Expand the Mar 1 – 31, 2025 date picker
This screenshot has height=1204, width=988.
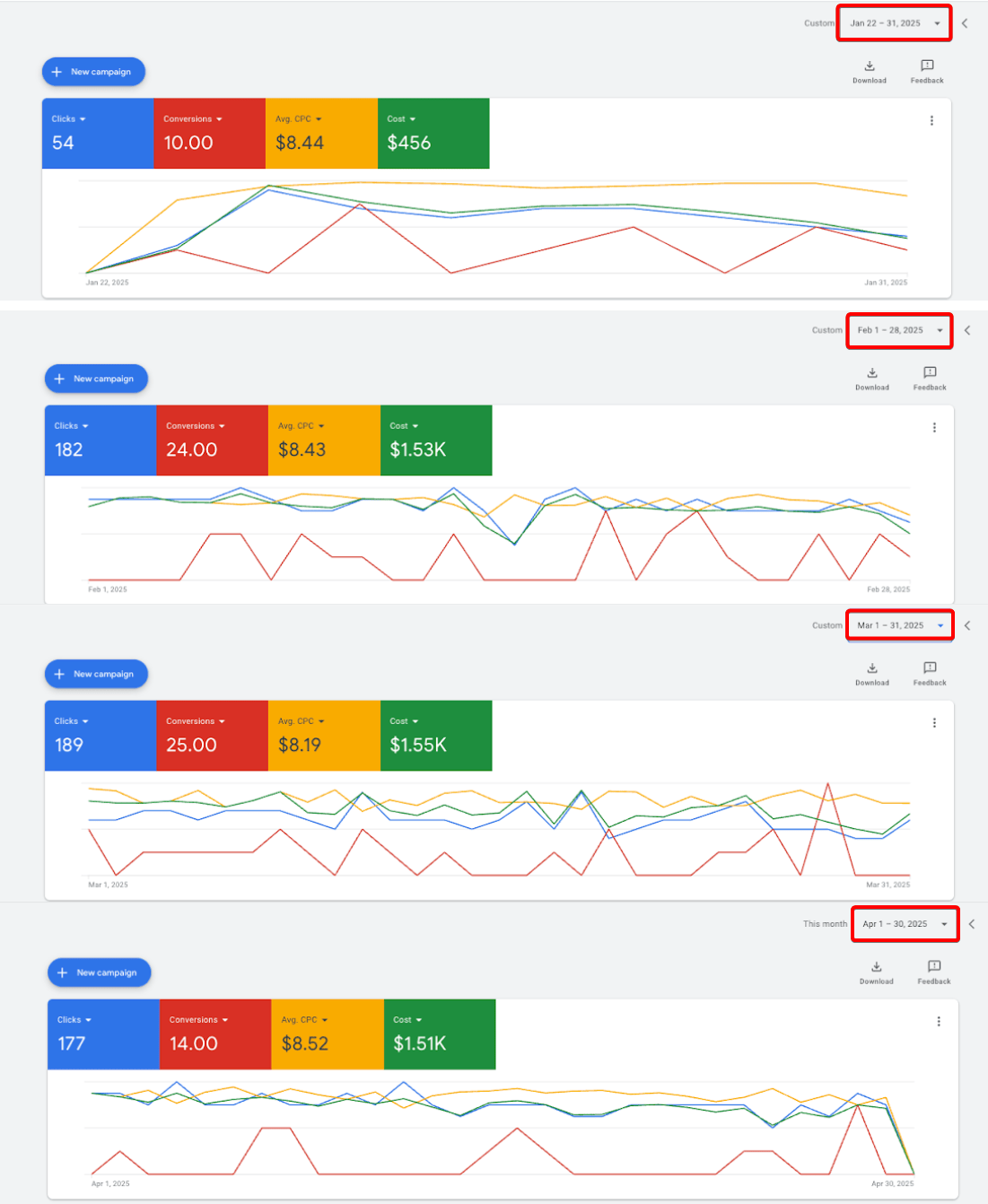[899, 625]
